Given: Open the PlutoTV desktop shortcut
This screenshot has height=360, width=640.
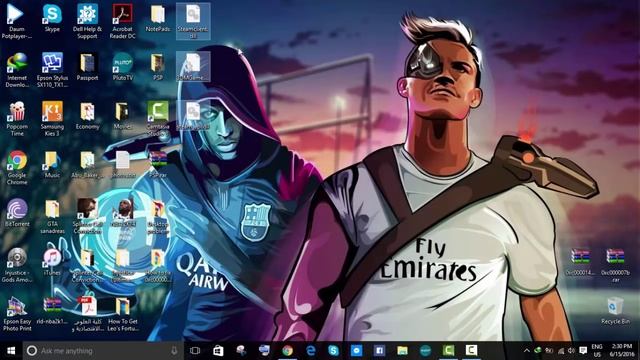Looking at the screenshot, I should coord(122,67).
